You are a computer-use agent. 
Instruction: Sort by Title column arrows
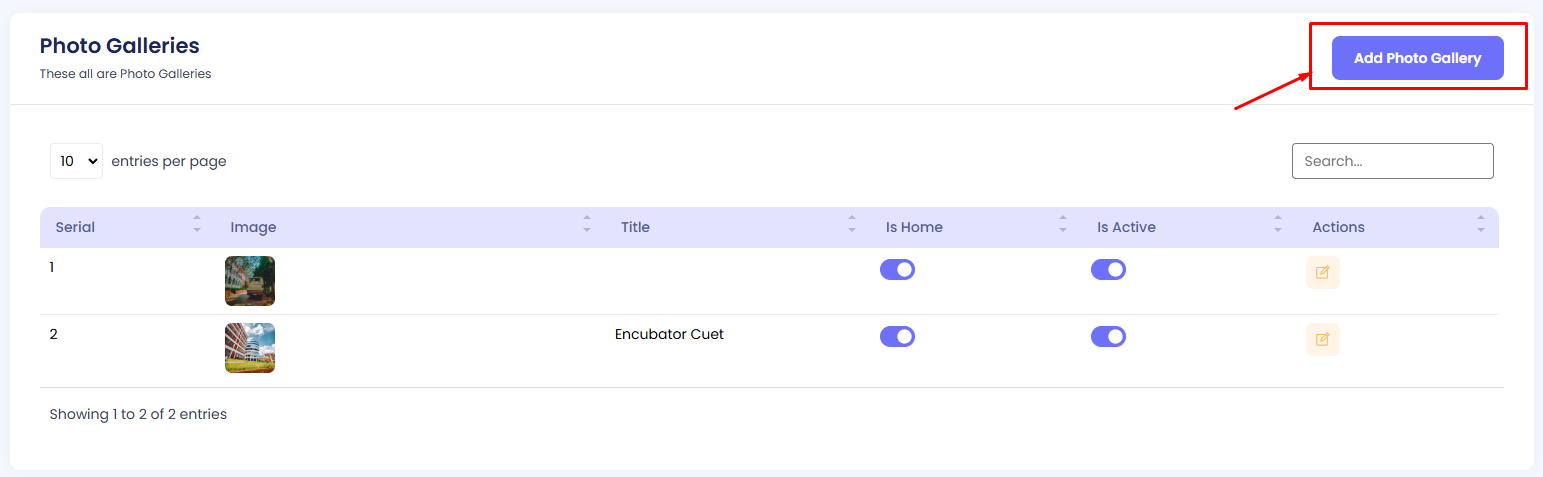tap(852, 225)
